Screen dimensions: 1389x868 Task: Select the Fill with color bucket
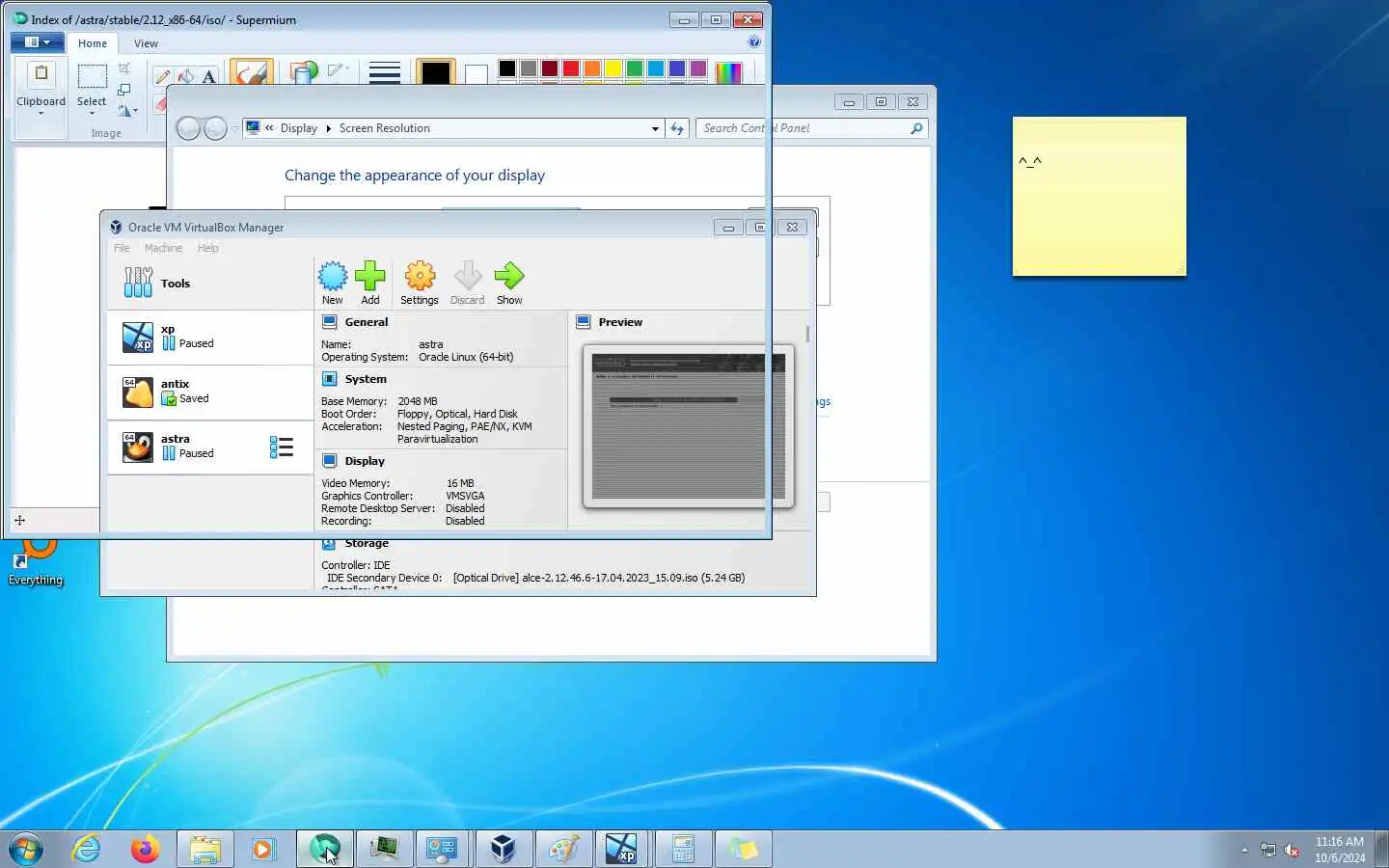point(186,77)
